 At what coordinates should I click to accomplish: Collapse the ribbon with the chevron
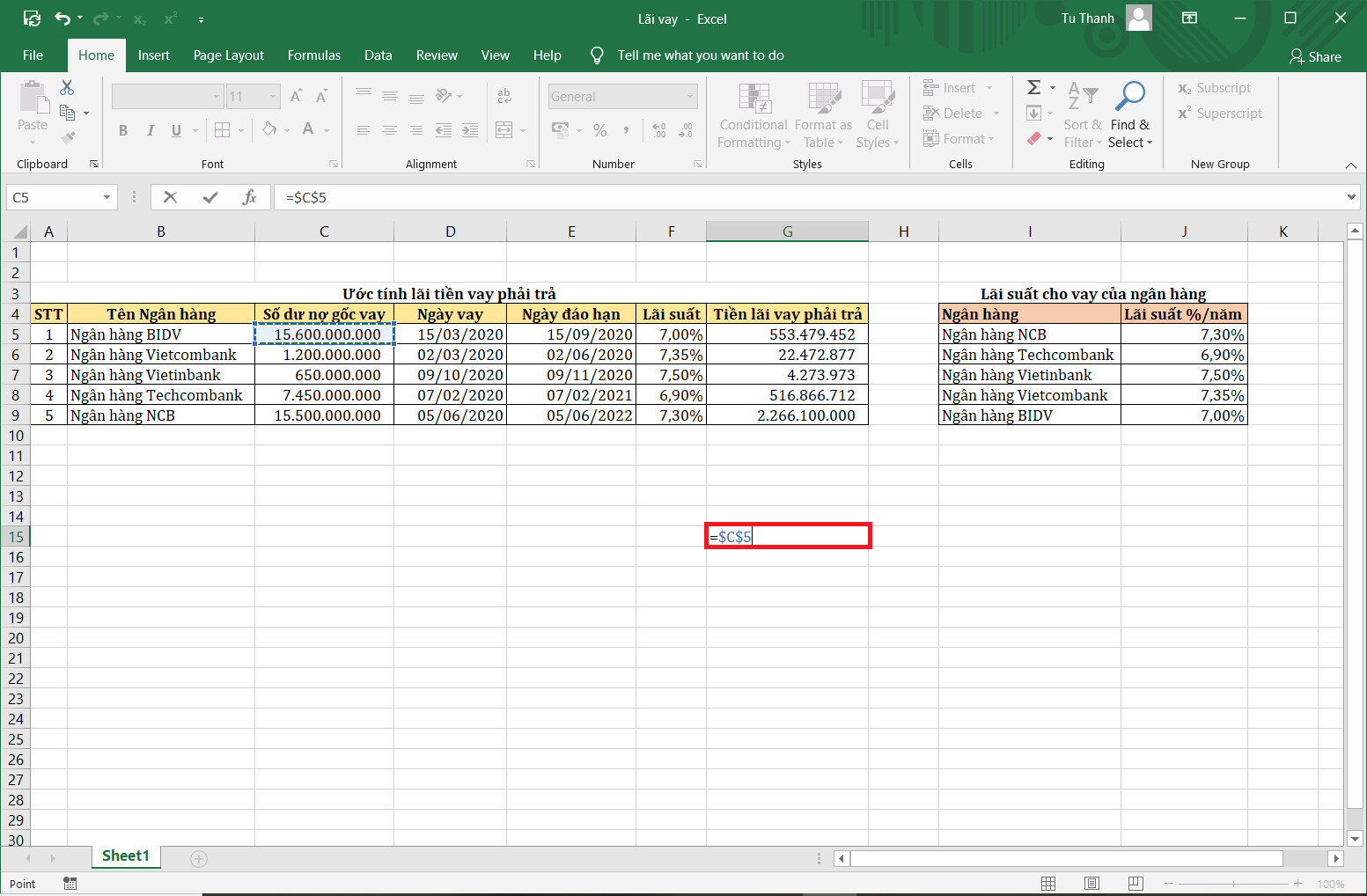coord(1351,165)
